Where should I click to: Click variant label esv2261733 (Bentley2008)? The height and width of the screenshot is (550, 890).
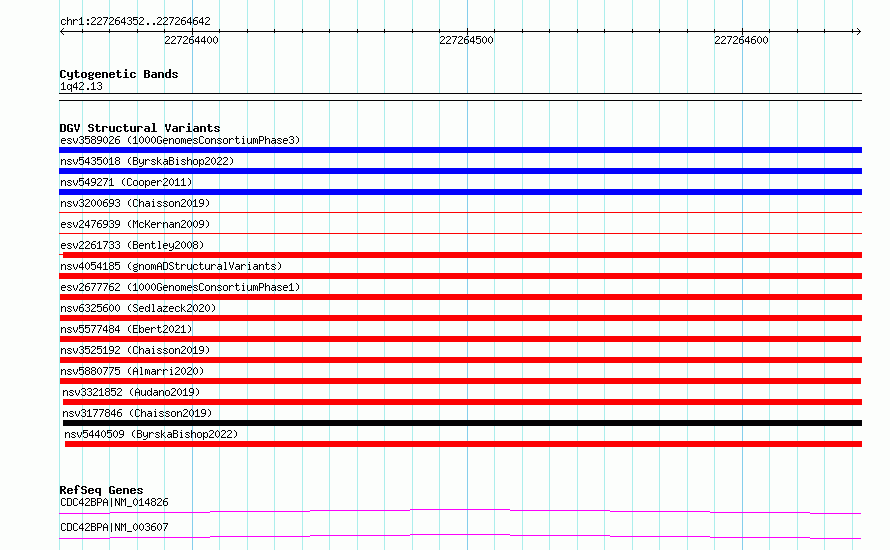(132, 245)
